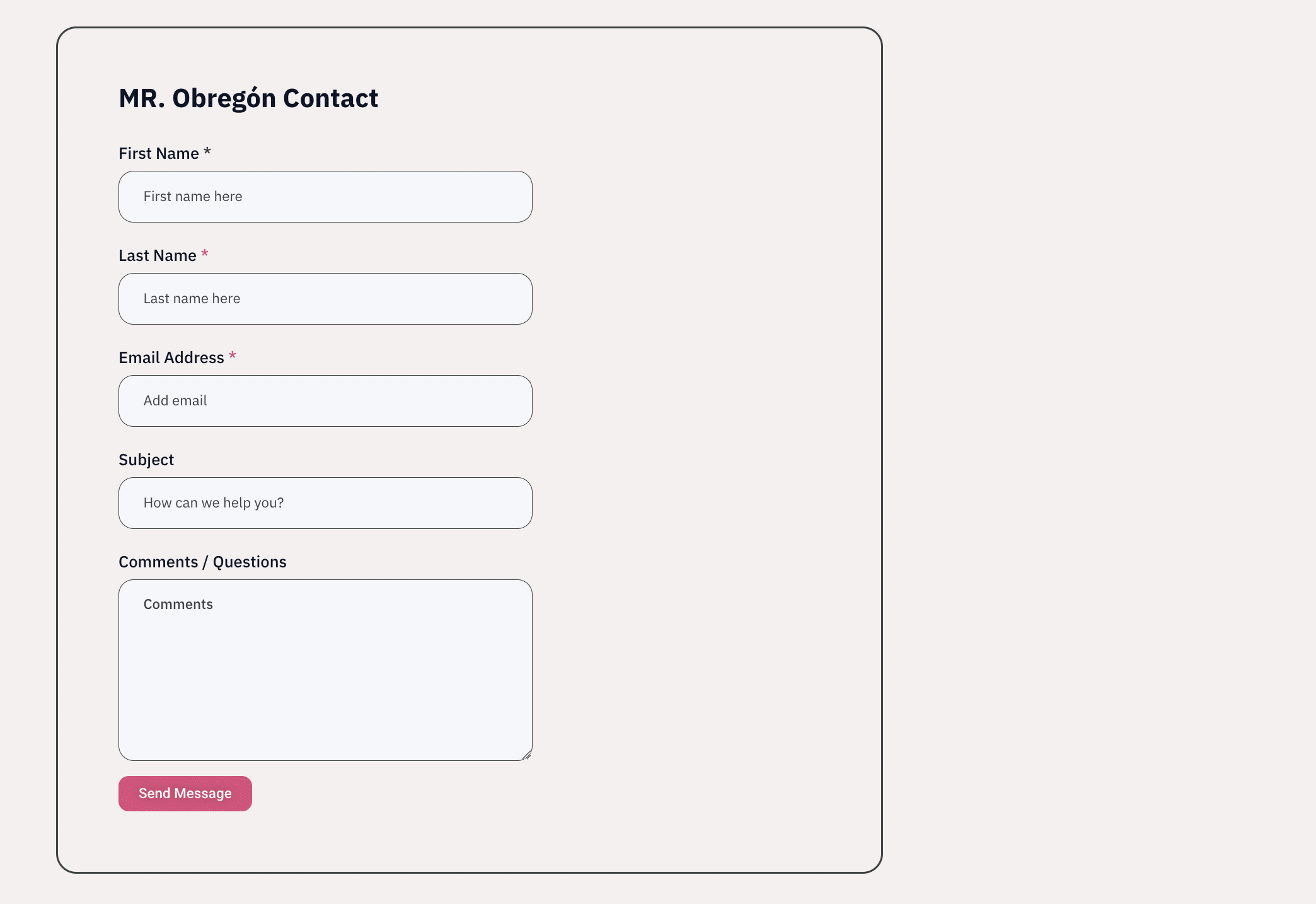The width and height of the screenshot is (1316, 904).
Task: Click the word Questions in the comments label
Action: click(x=250, y=562)
